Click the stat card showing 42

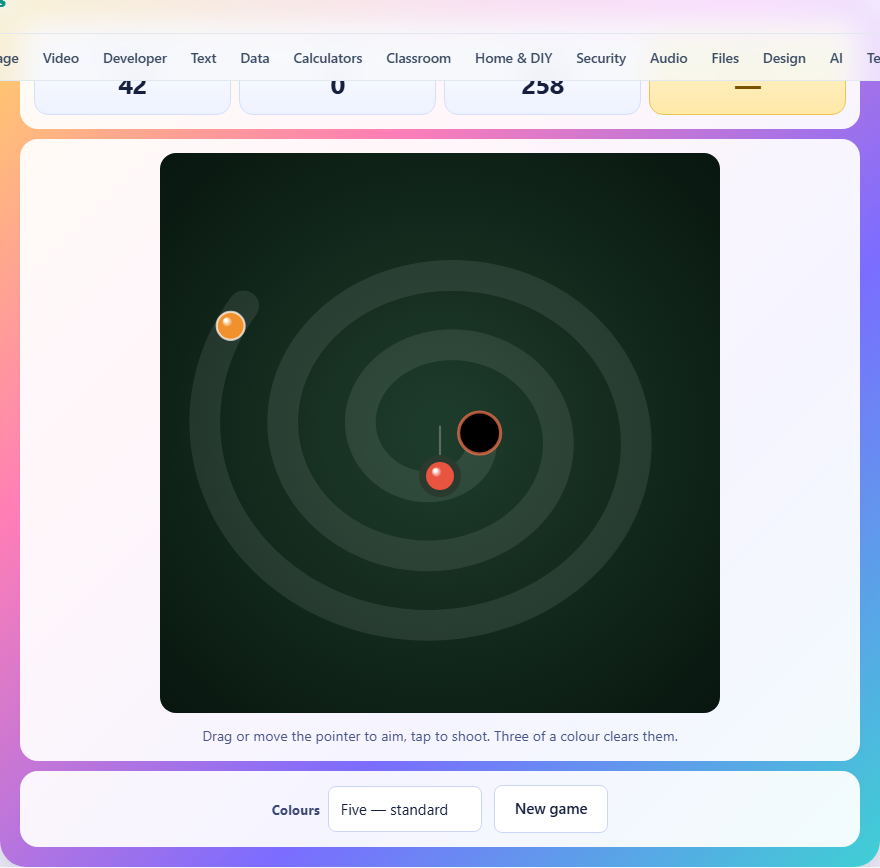tap(132, 97)
